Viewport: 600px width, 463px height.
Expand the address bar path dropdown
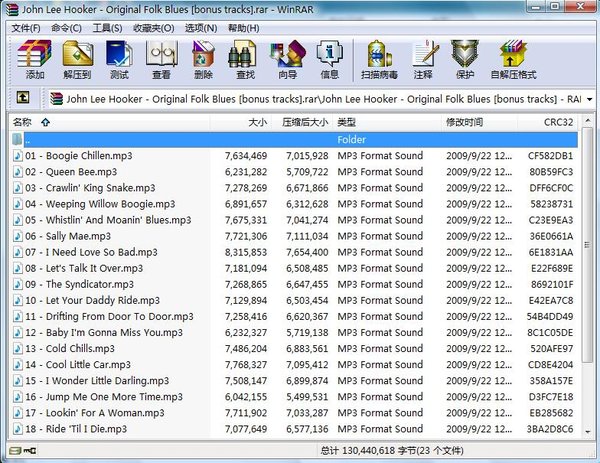590,99
